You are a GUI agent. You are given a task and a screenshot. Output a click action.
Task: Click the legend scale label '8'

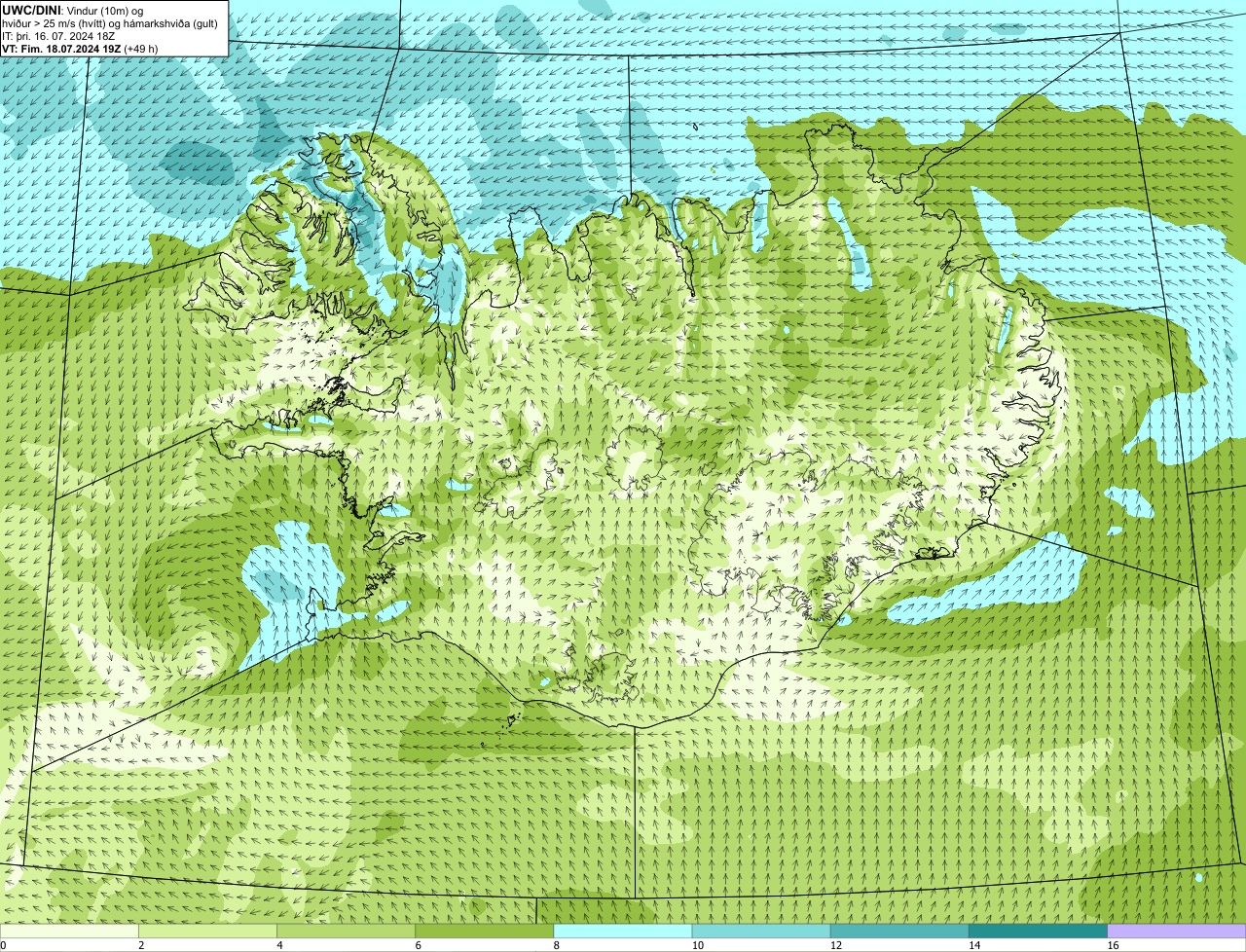tap(556, 945)
